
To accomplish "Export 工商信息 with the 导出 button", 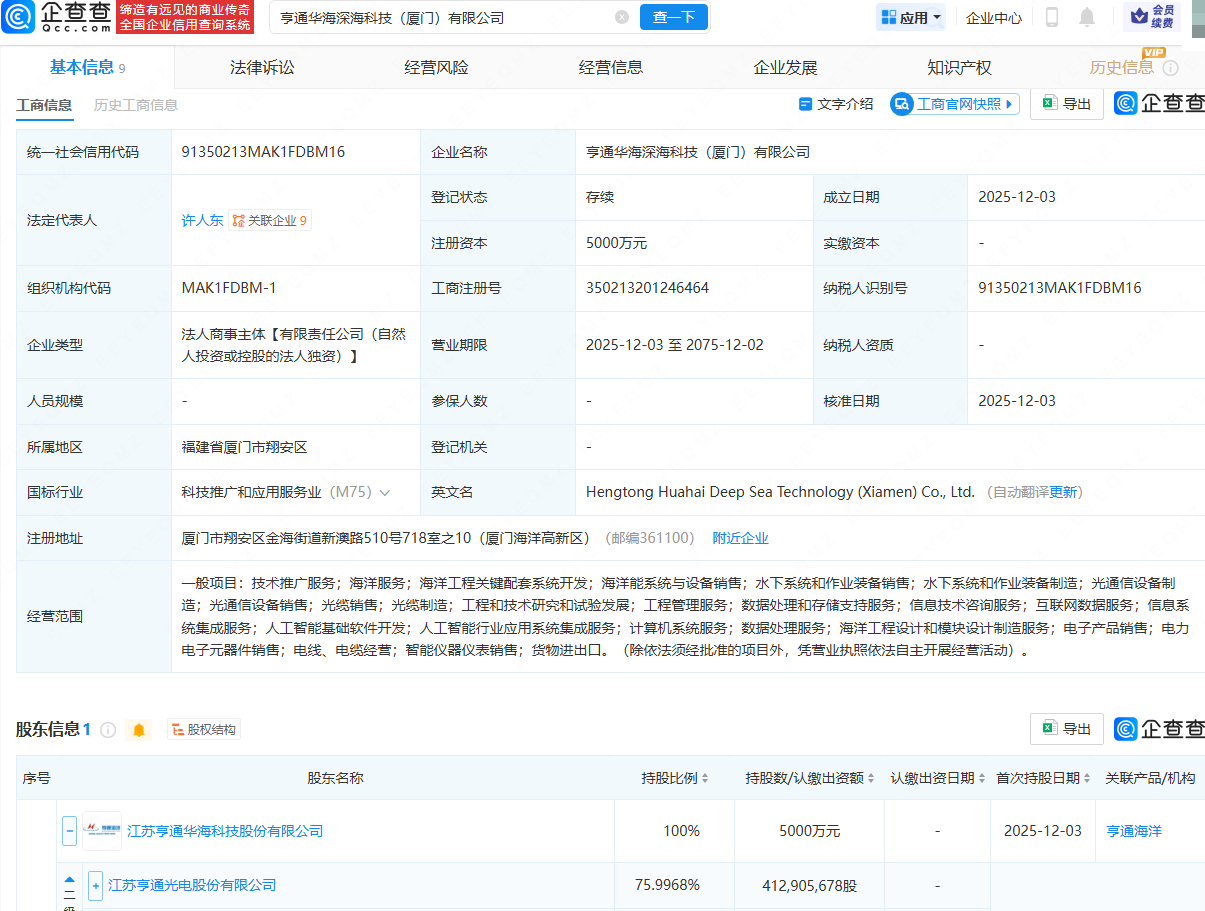I will click(x=1067, y=104).
